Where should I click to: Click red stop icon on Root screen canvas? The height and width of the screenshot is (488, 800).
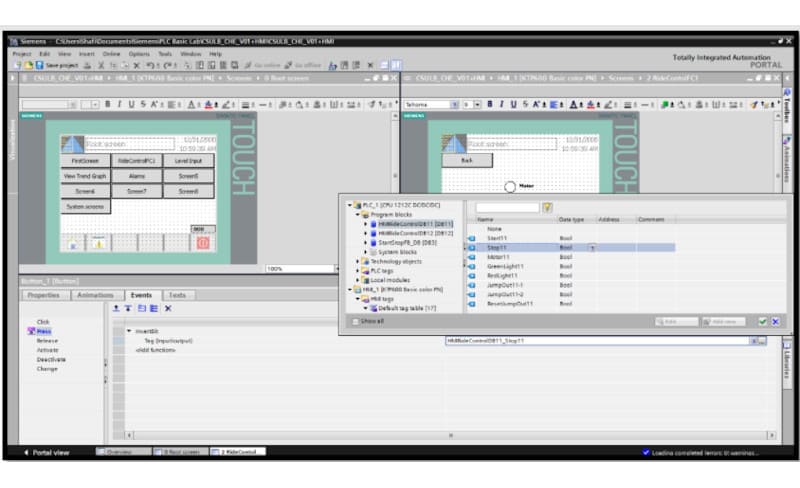coord(203,243)
